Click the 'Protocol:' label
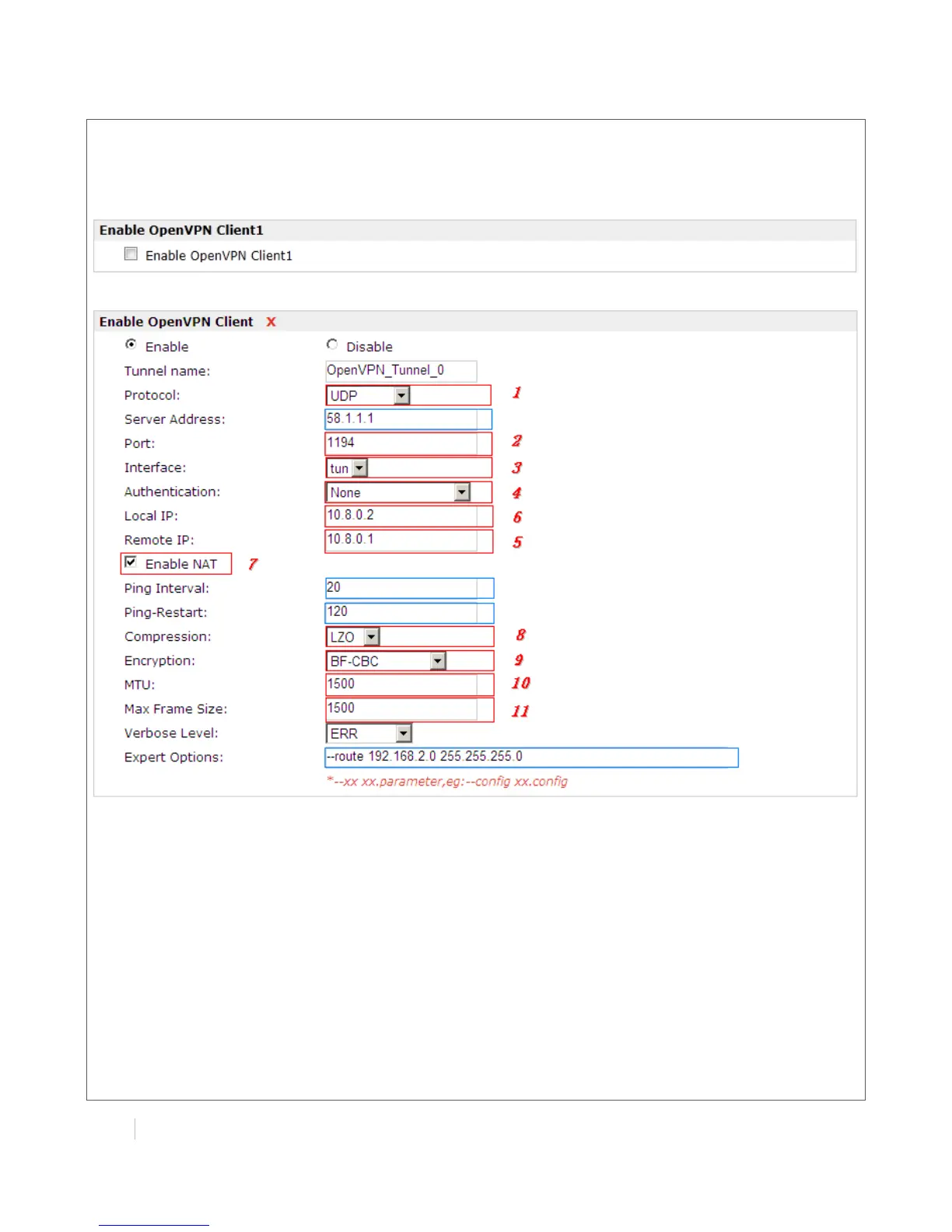 [x=152, y=396]
